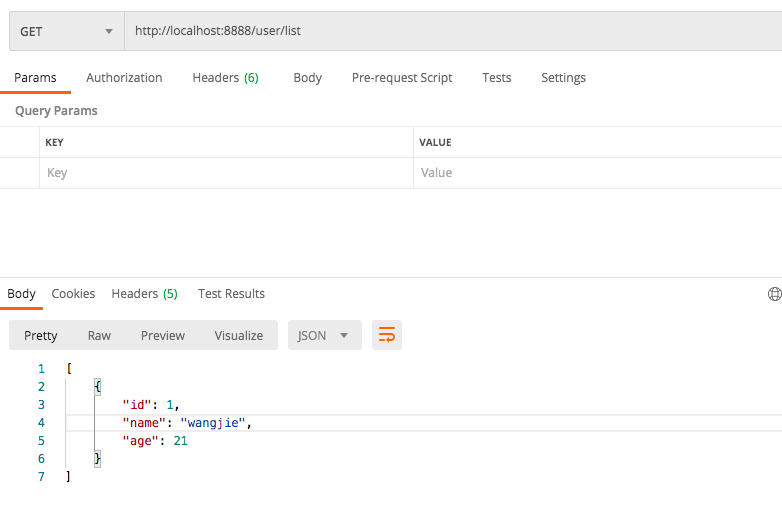782x509 pixels.
Task: Click the "age" key in response
Action: [x=141, y=441]
